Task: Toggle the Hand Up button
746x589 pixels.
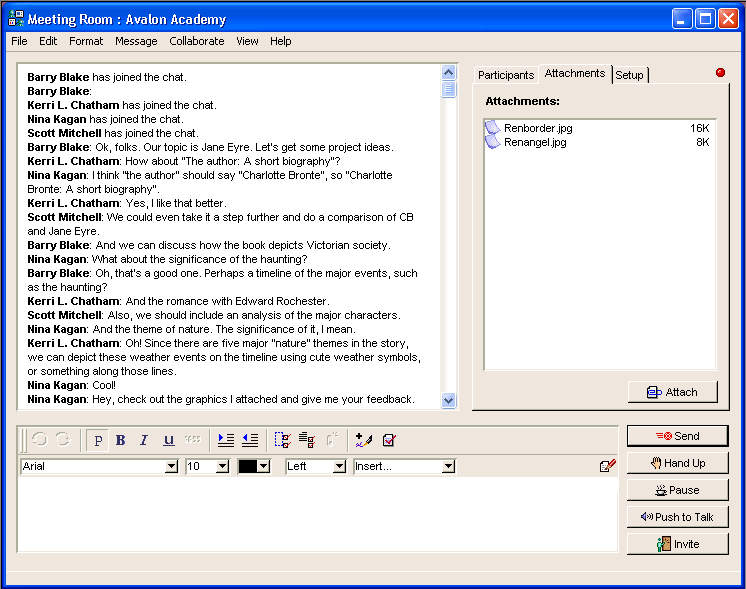Action: coord(677,463)
